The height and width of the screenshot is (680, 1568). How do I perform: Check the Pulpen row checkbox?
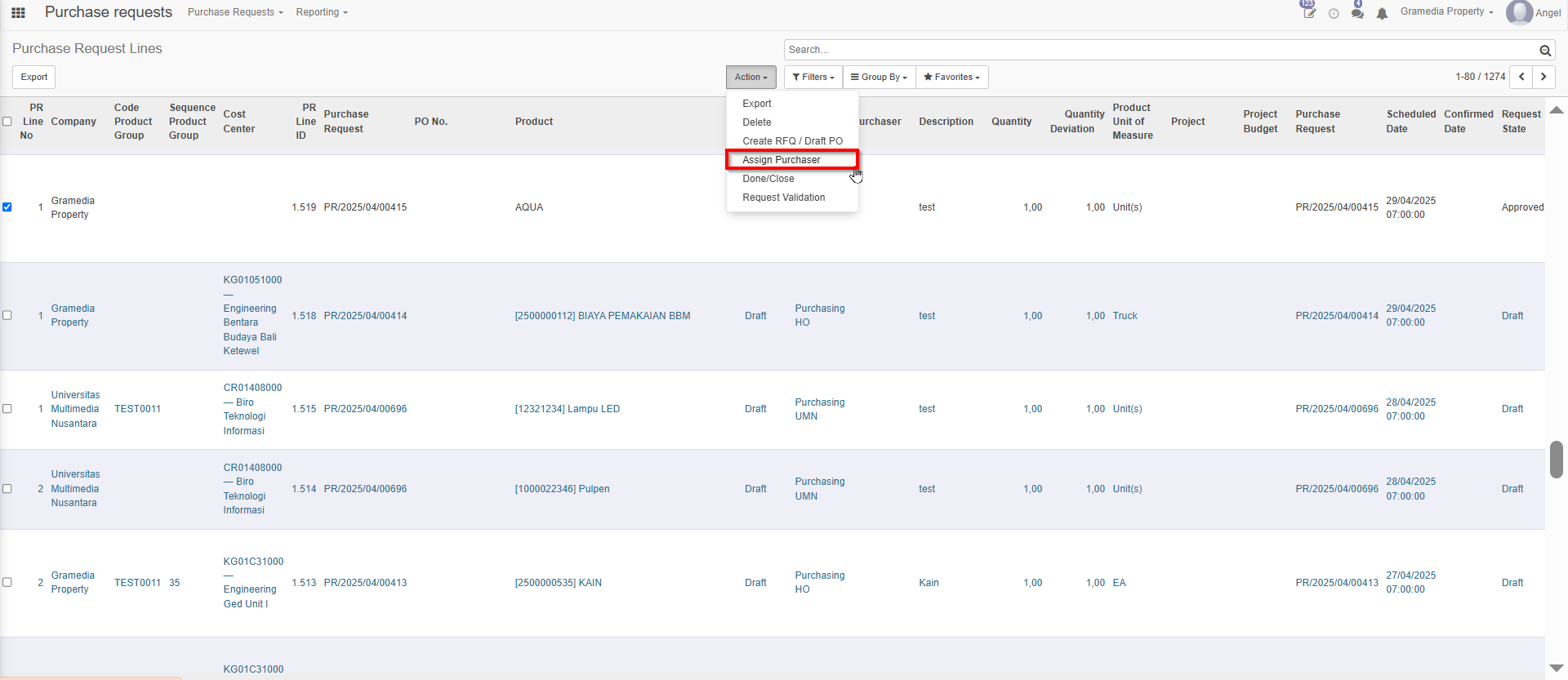[7, 489]
